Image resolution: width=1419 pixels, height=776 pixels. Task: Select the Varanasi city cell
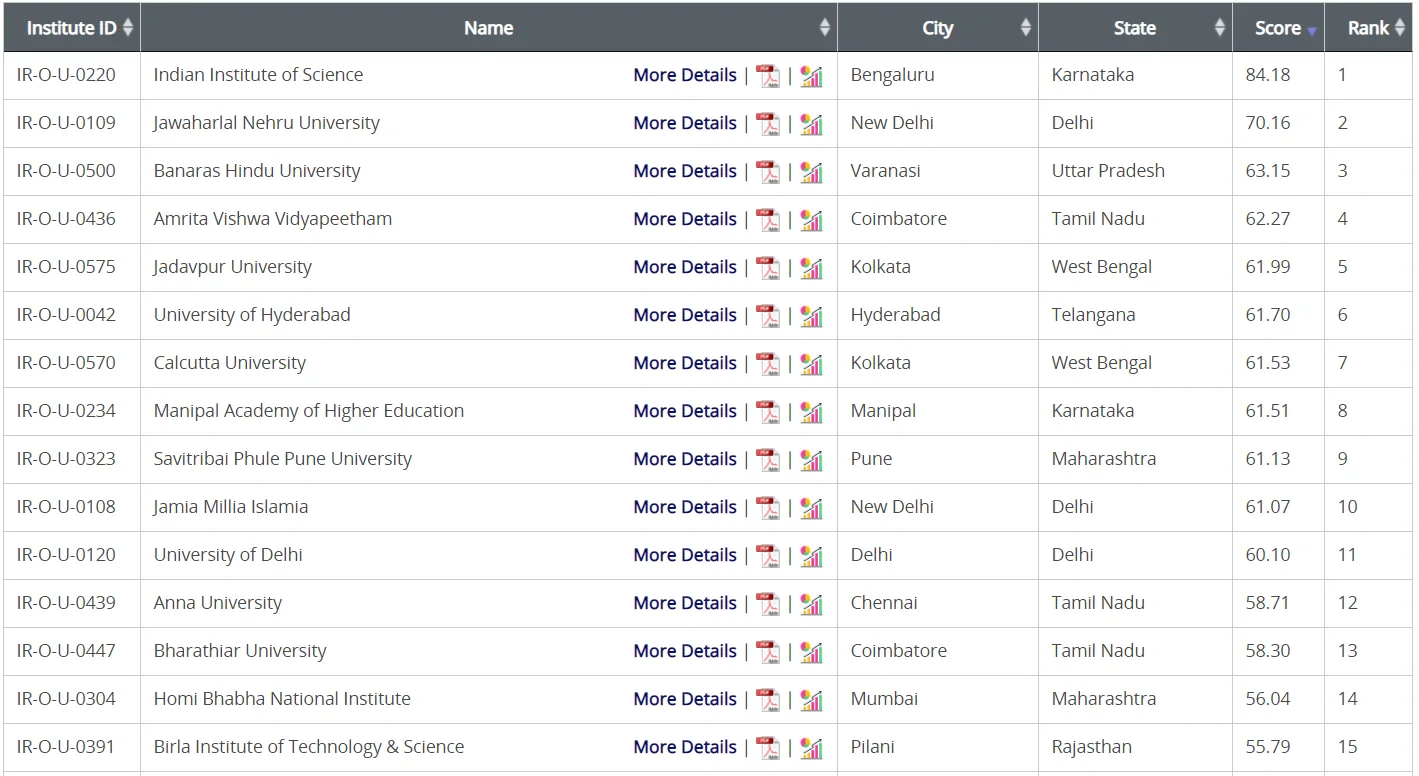click(x=938, y=171)
